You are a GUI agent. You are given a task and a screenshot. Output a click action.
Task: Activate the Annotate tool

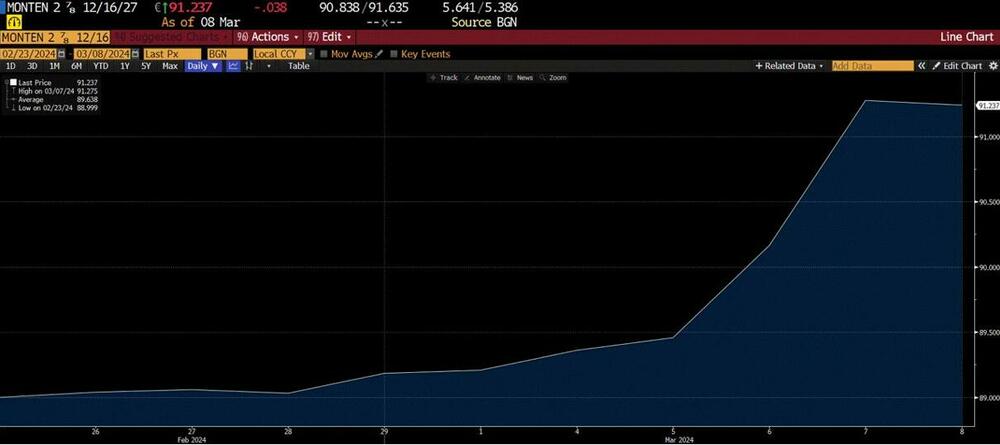(486, 77)
